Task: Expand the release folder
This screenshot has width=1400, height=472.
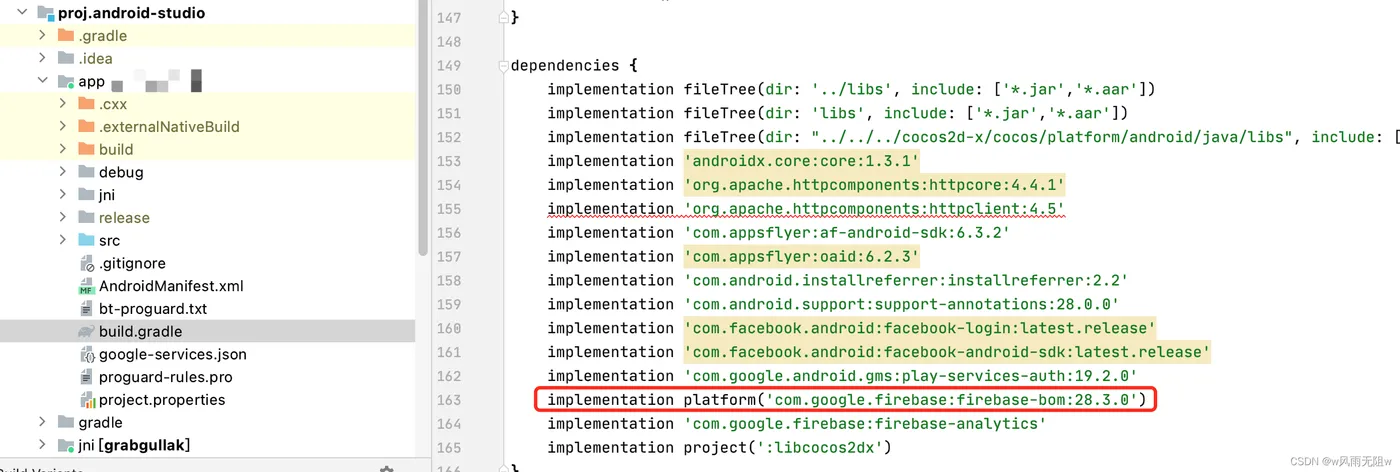Action: pyautogui.click(x=62, y=218)
